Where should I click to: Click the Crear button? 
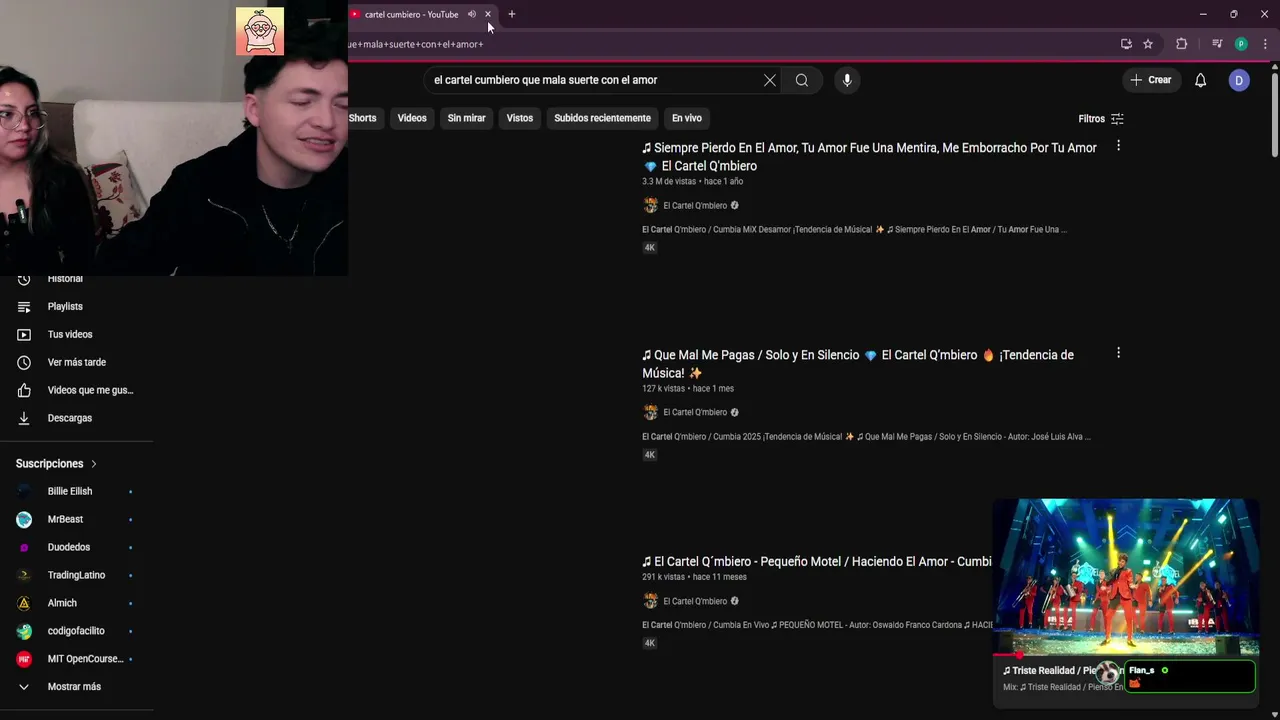(x=1150, y=80)
